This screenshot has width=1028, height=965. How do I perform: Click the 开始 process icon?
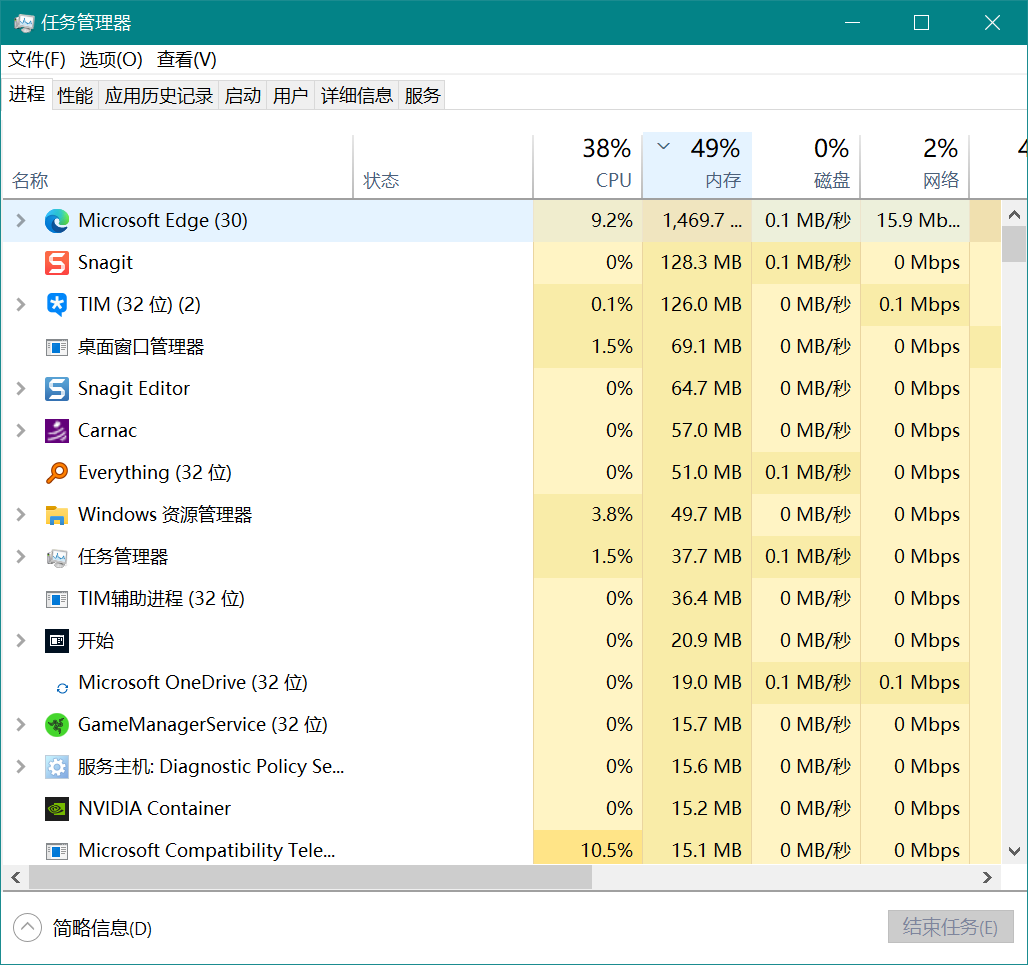57,640
